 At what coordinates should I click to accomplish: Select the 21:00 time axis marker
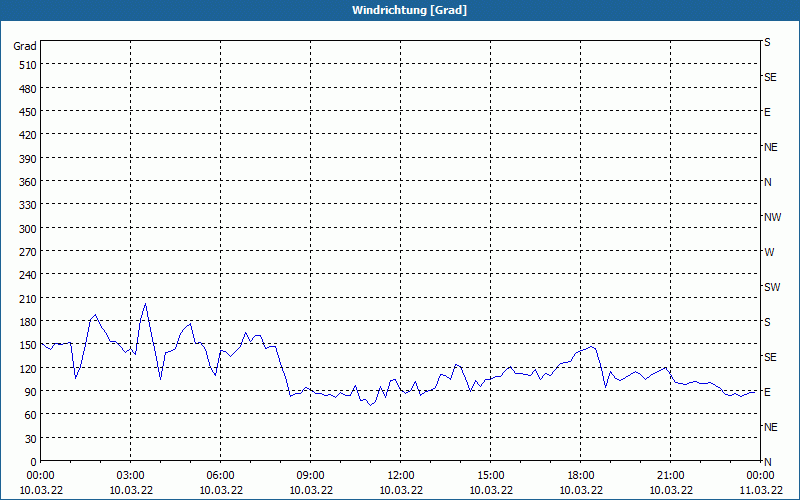click(x=671, y=475)
